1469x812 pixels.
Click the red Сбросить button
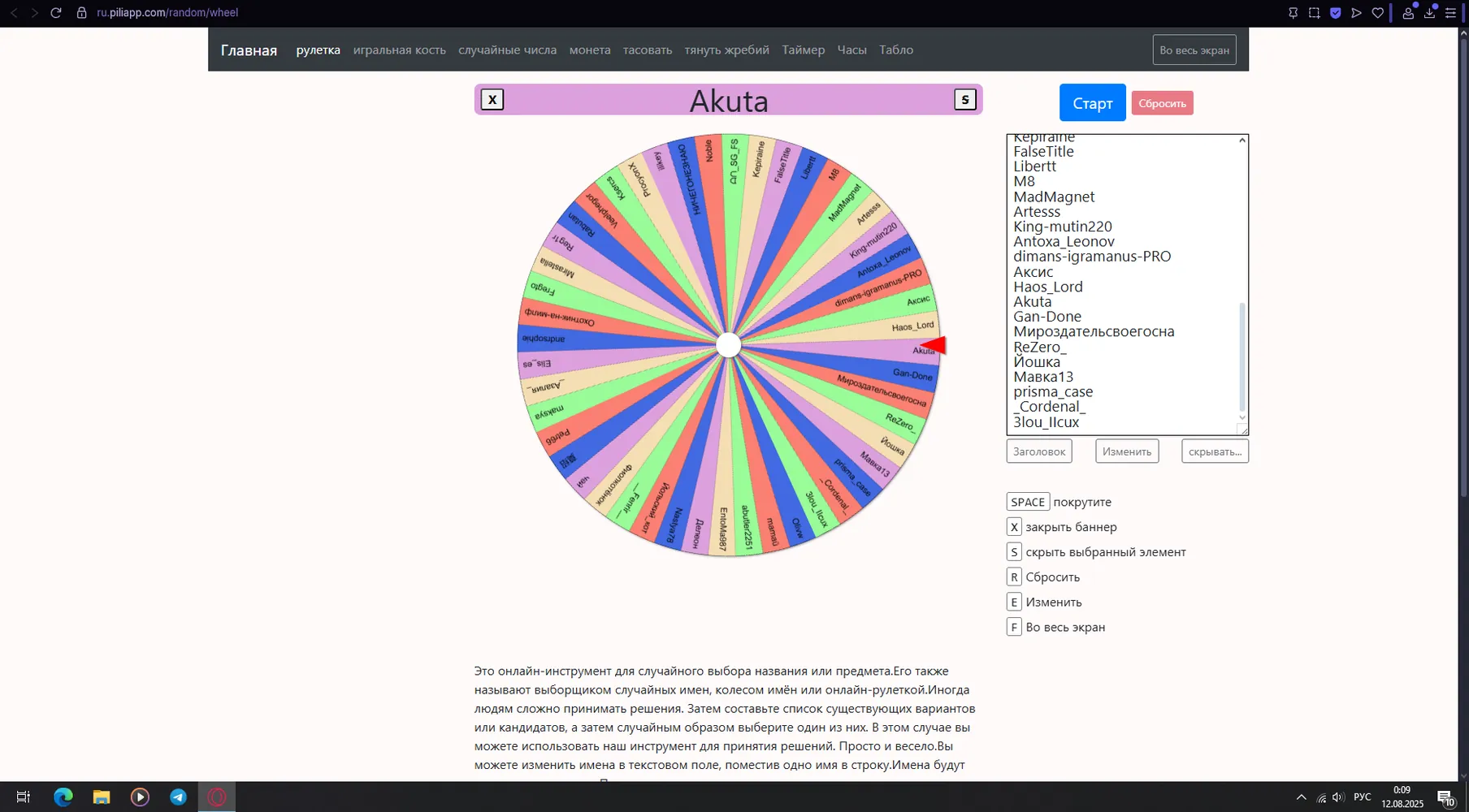(x=1162, y=103)
